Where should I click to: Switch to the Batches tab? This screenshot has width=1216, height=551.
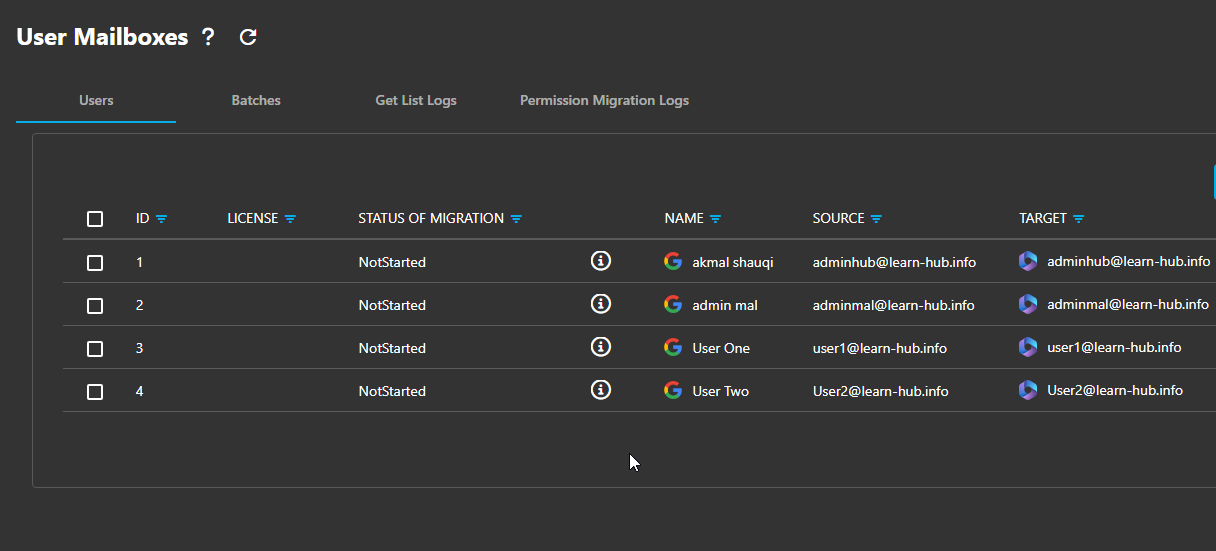click(256, 101)
